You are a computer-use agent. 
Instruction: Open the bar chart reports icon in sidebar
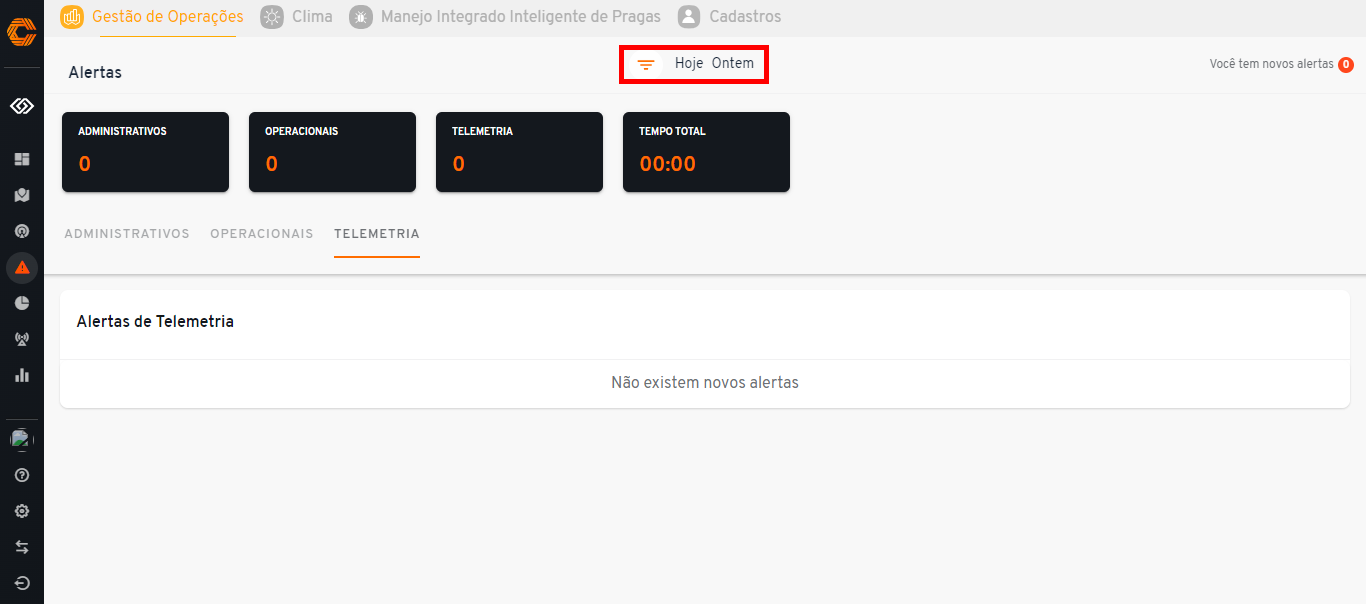click(22, 375)
